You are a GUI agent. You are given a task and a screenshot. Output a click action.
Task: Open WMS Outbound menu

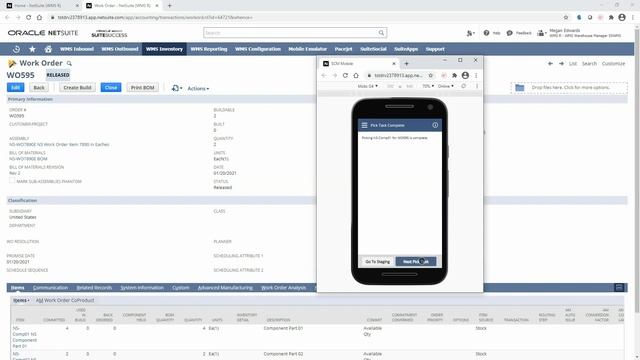tap(120, 49)
